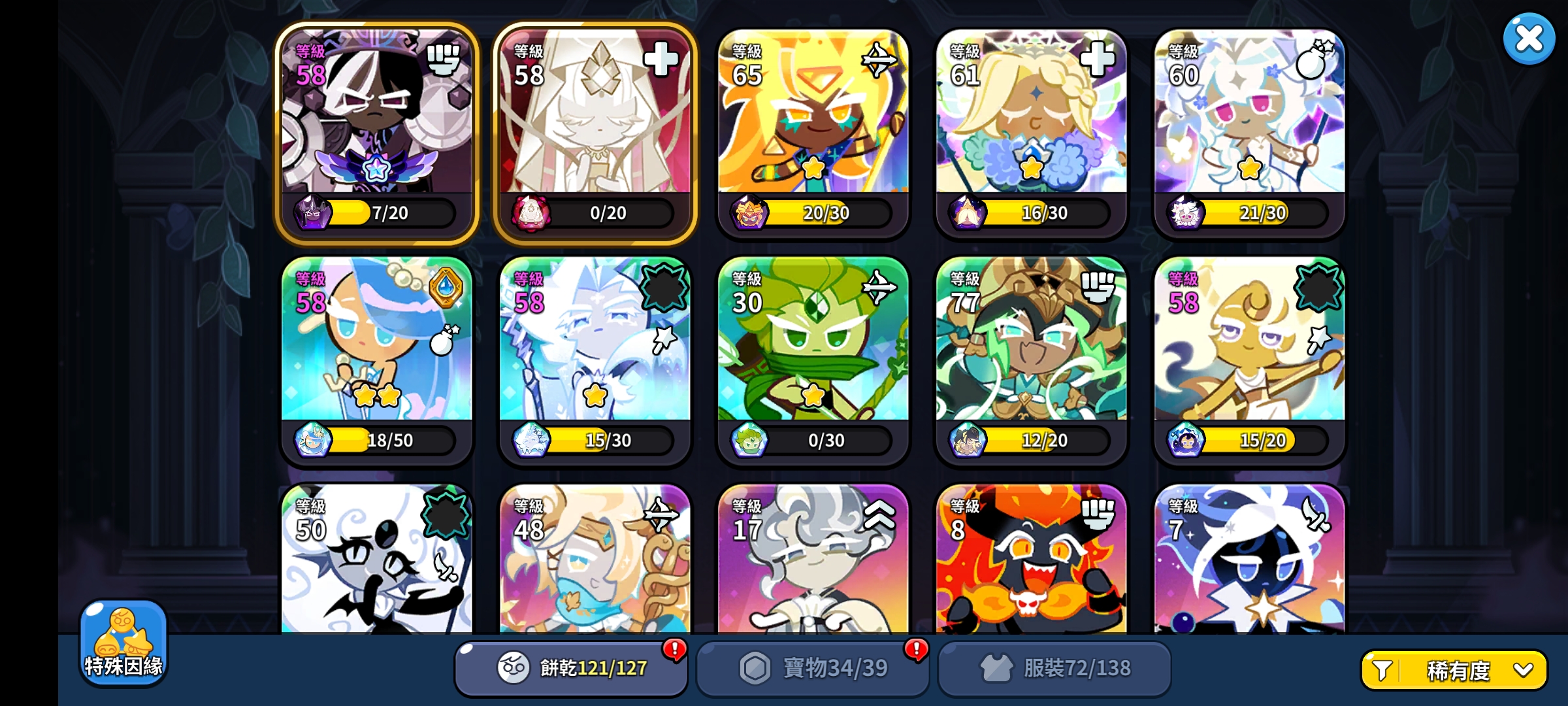
Task: Select the level 58 white-robed cookie card
Action: coord(595,133)
